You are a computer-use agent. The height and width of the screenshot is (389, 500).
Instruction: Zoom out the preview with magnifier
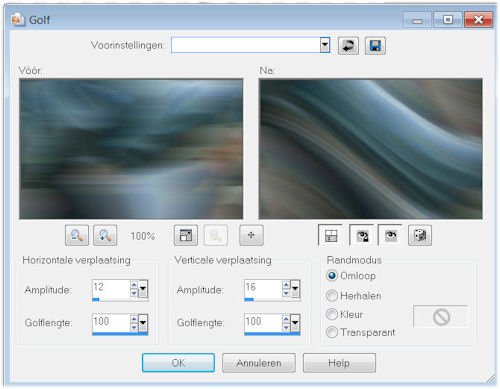click(x=77, y=235)
